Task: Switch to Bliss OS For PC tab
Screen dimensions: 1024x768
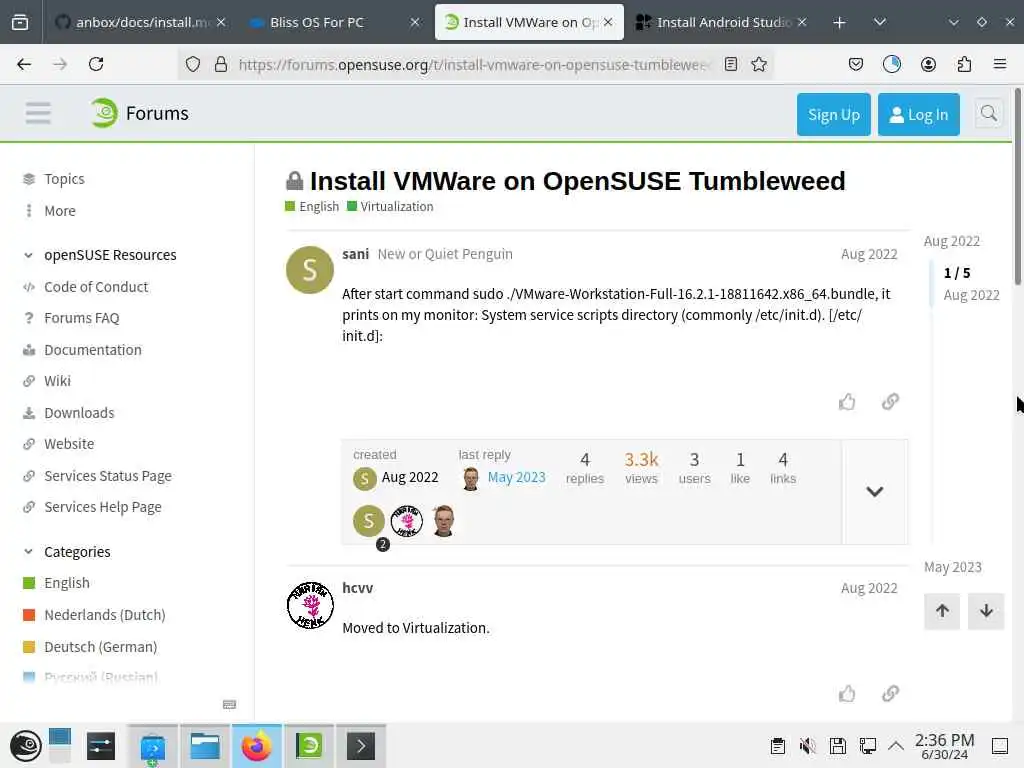Action: coord(335,22)
